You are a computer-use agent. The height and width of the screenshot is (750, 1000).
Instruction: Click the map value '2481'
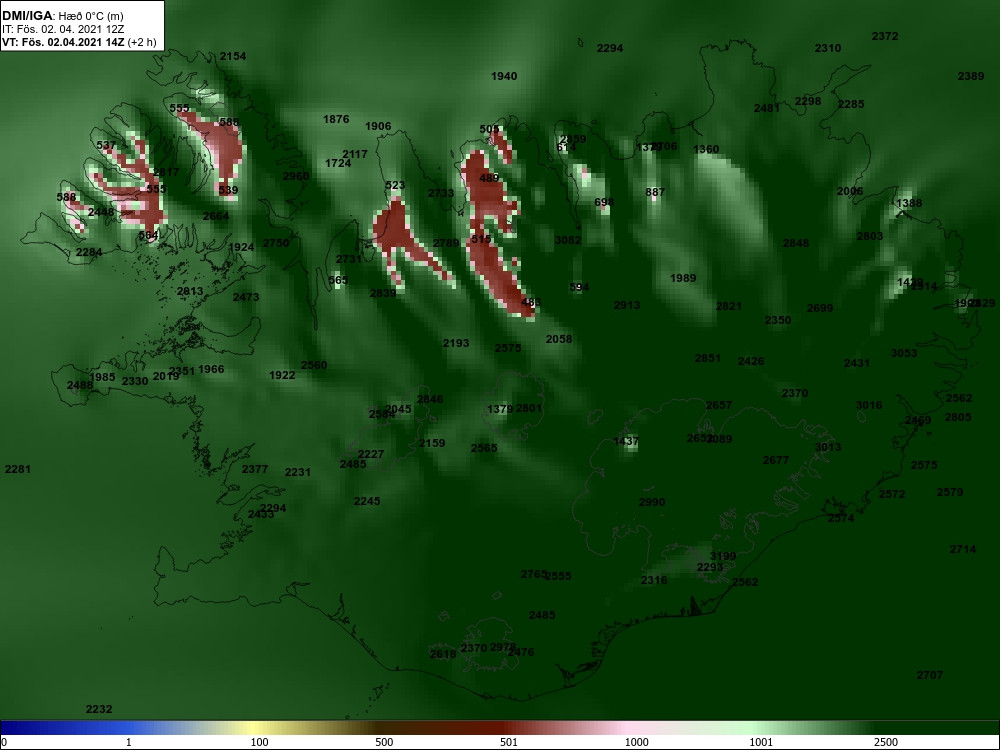pos(767,108)
